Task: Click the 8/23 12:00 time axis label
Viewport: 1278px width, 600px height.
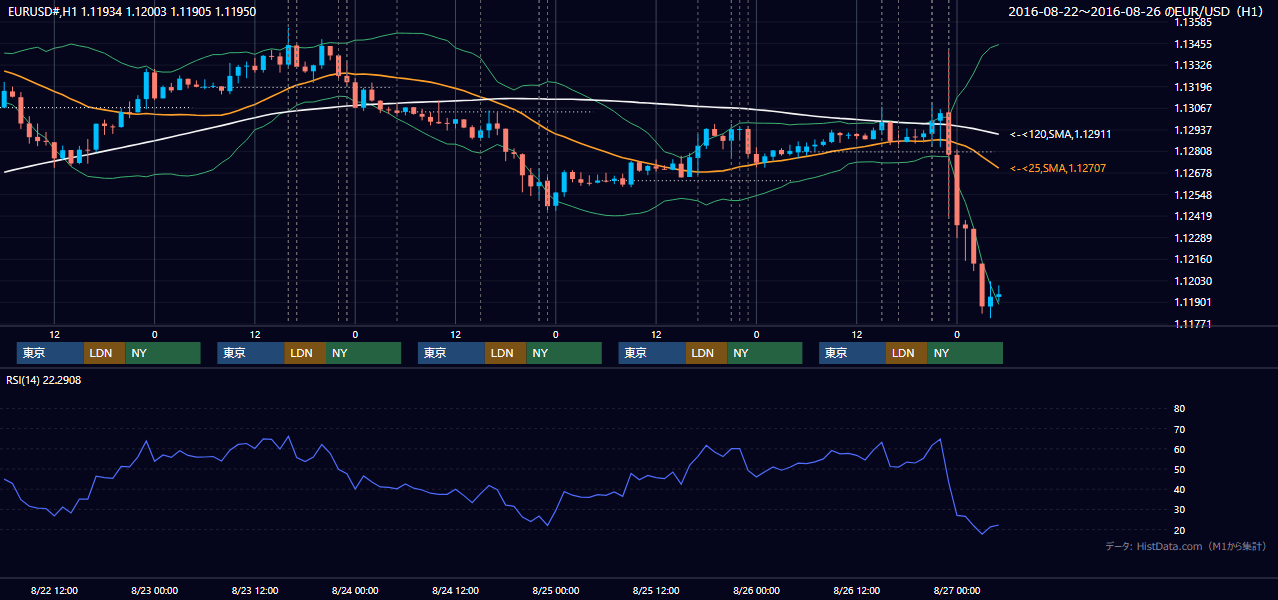Action: coord(254,590)
